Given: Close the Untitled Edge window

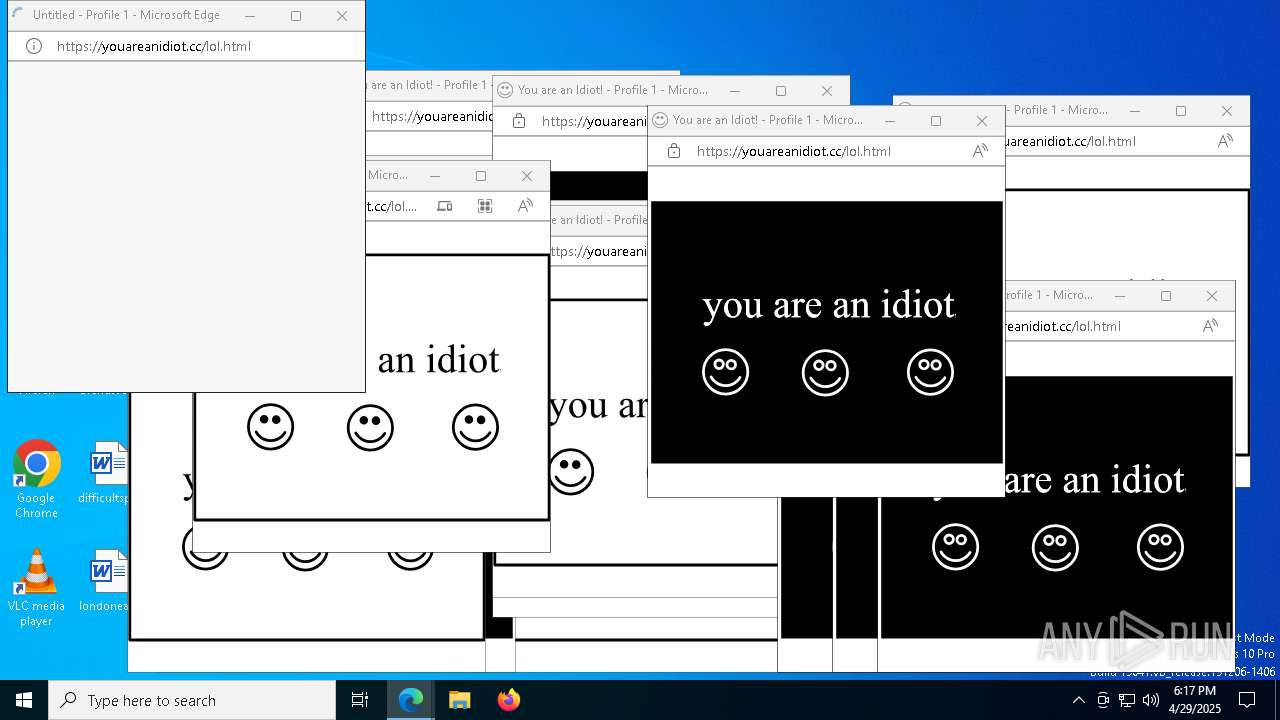Looking at the screenshot, I should click(342, 16).
